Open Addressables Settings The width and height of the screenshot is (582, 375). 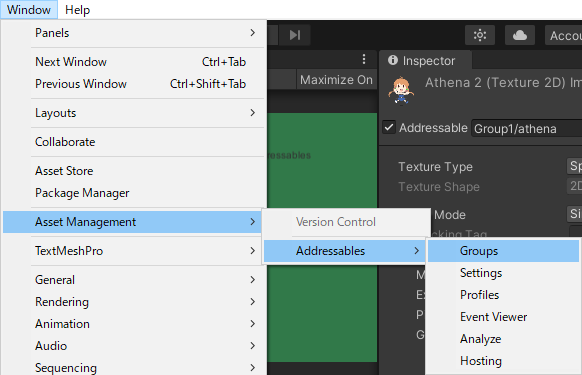pyautogui.click(x=503, y=273)
